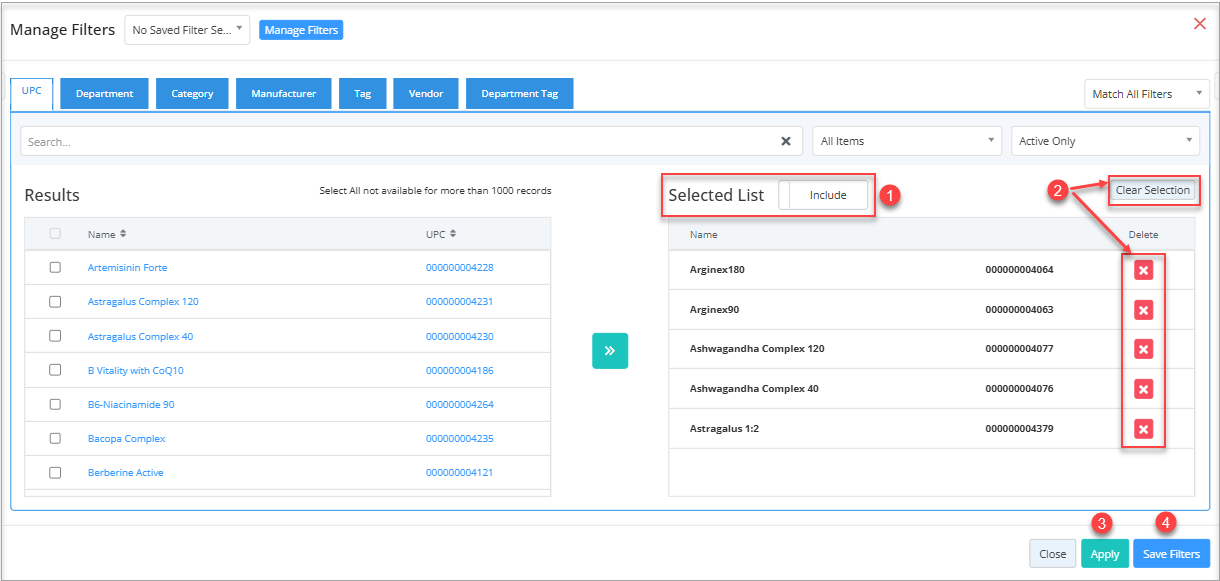
Task: Delete Arginex180 from the selected list
Action: 1144,270
